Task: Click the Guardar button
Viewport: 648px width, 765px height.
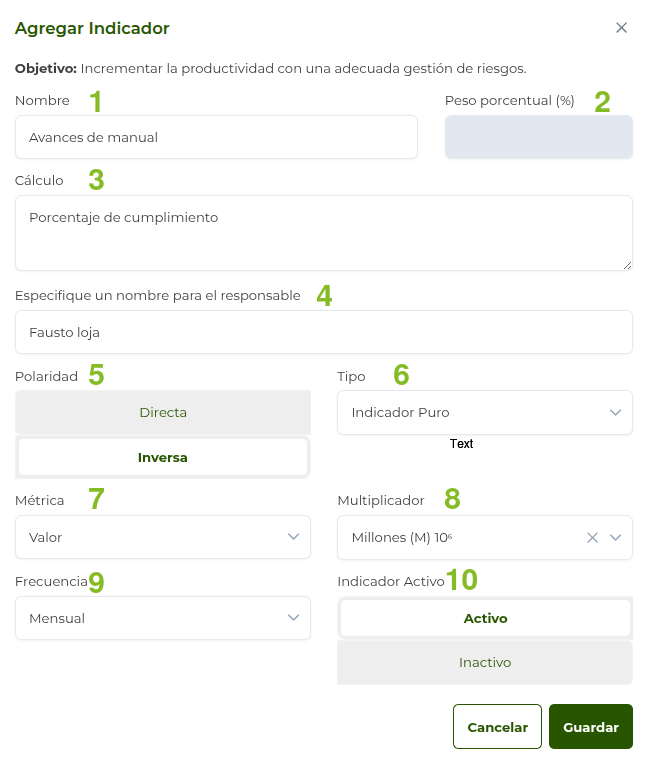Action: coord(590,727)
